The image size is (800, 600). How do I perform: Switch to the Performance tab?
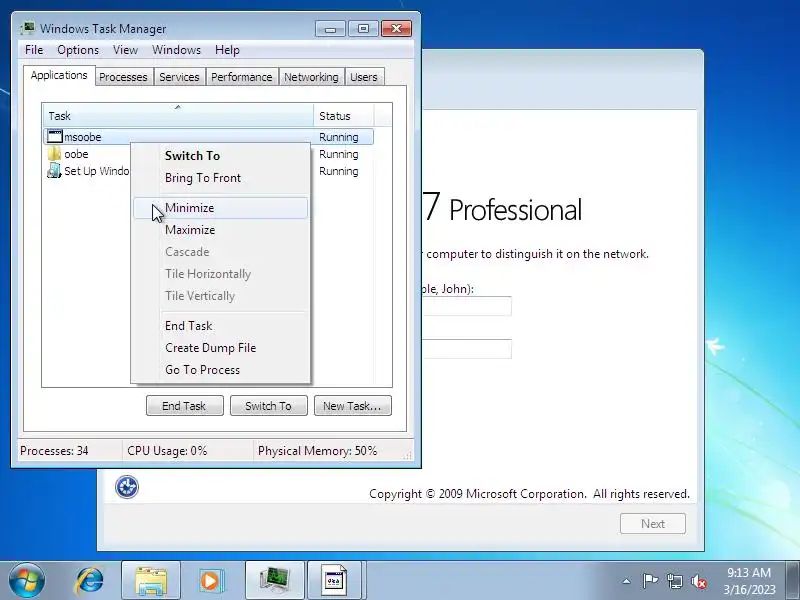pyautogui.click(x=241, y=77)
